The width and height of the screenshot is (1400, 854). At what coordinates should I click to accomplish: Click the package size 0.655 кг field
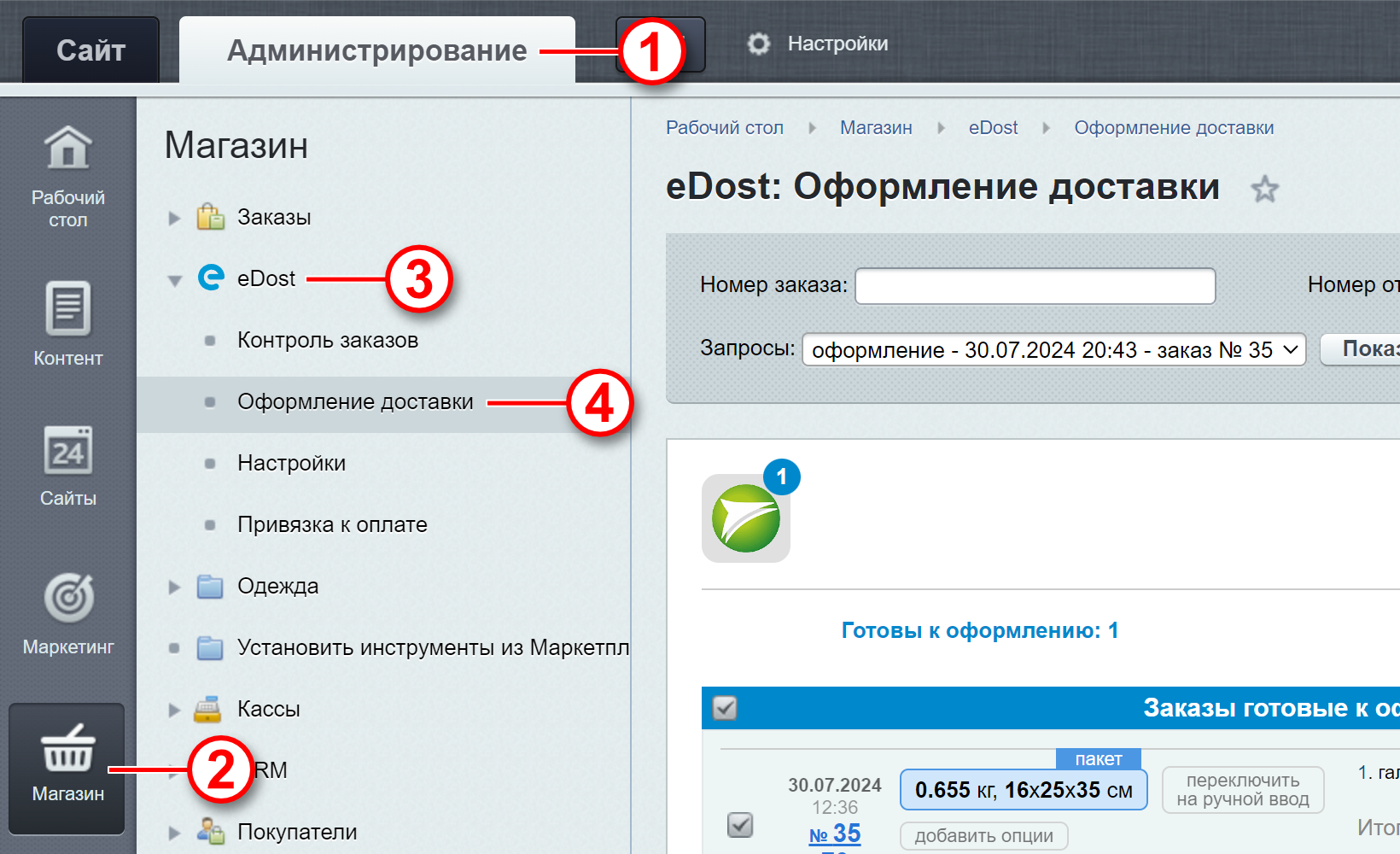[1024, 789]
